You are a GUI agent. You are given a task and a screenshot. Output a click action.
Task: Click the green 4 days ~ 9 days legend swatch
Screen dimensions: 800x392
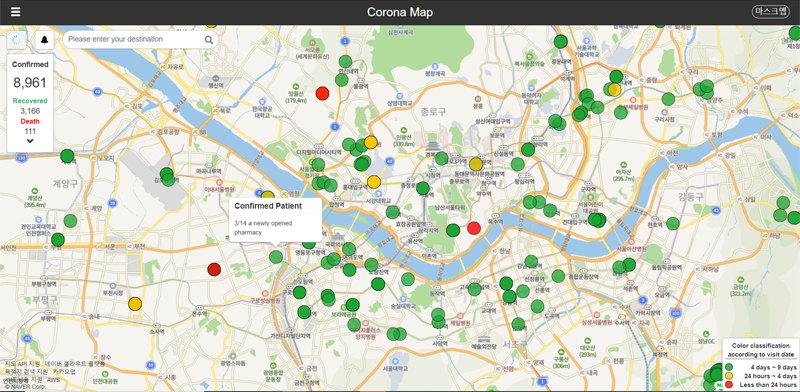pyautogui.click(x=729, y=367)
